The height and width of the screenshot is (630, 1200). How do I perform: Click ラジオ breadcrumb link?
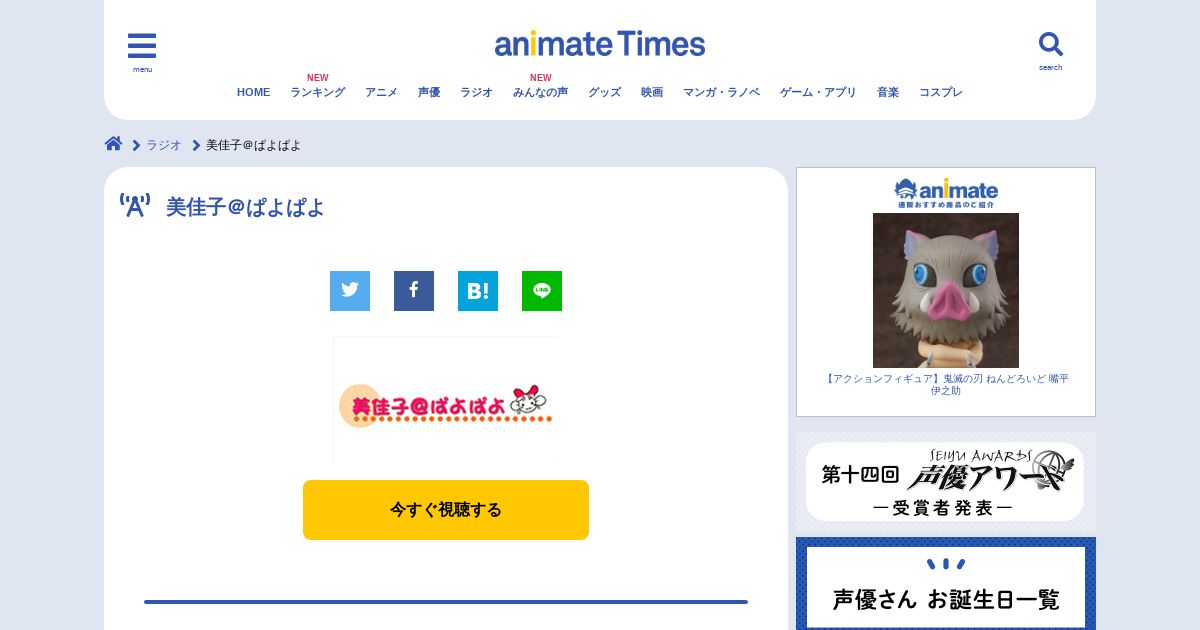pos(164,145)
